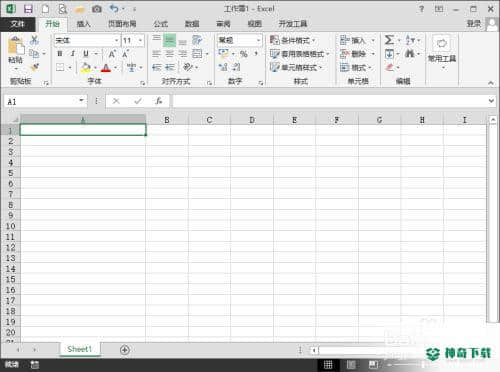Open the Conditional Formatting dropdown
This screenshot has height=372, width=500.
tap(292, 40)
